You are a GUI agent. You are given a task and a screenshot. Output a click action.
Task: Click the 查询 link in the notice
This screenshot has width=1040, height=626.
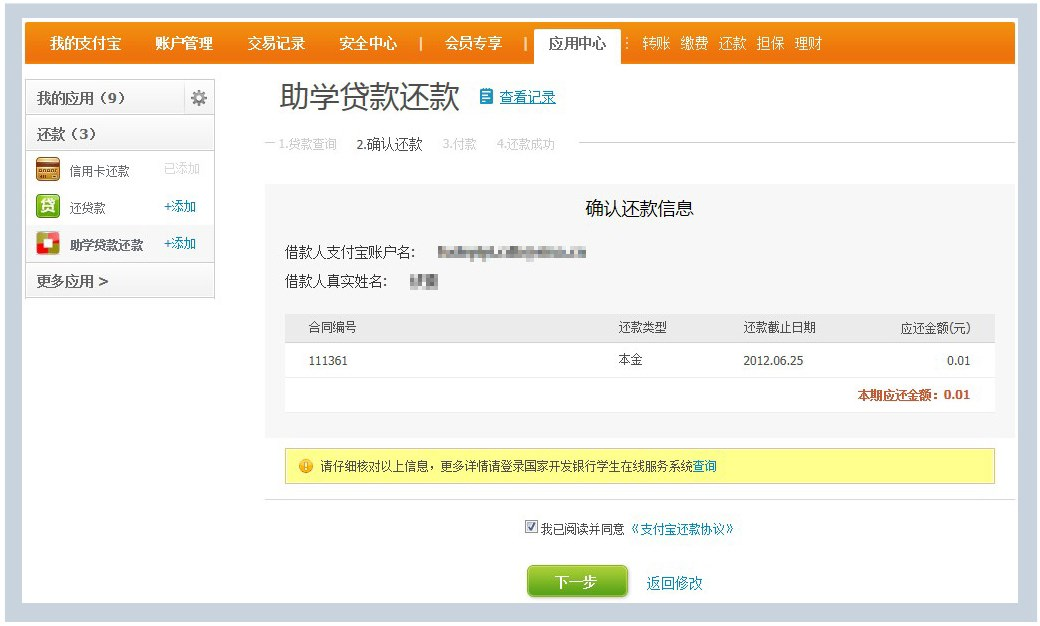click(705, 466)
